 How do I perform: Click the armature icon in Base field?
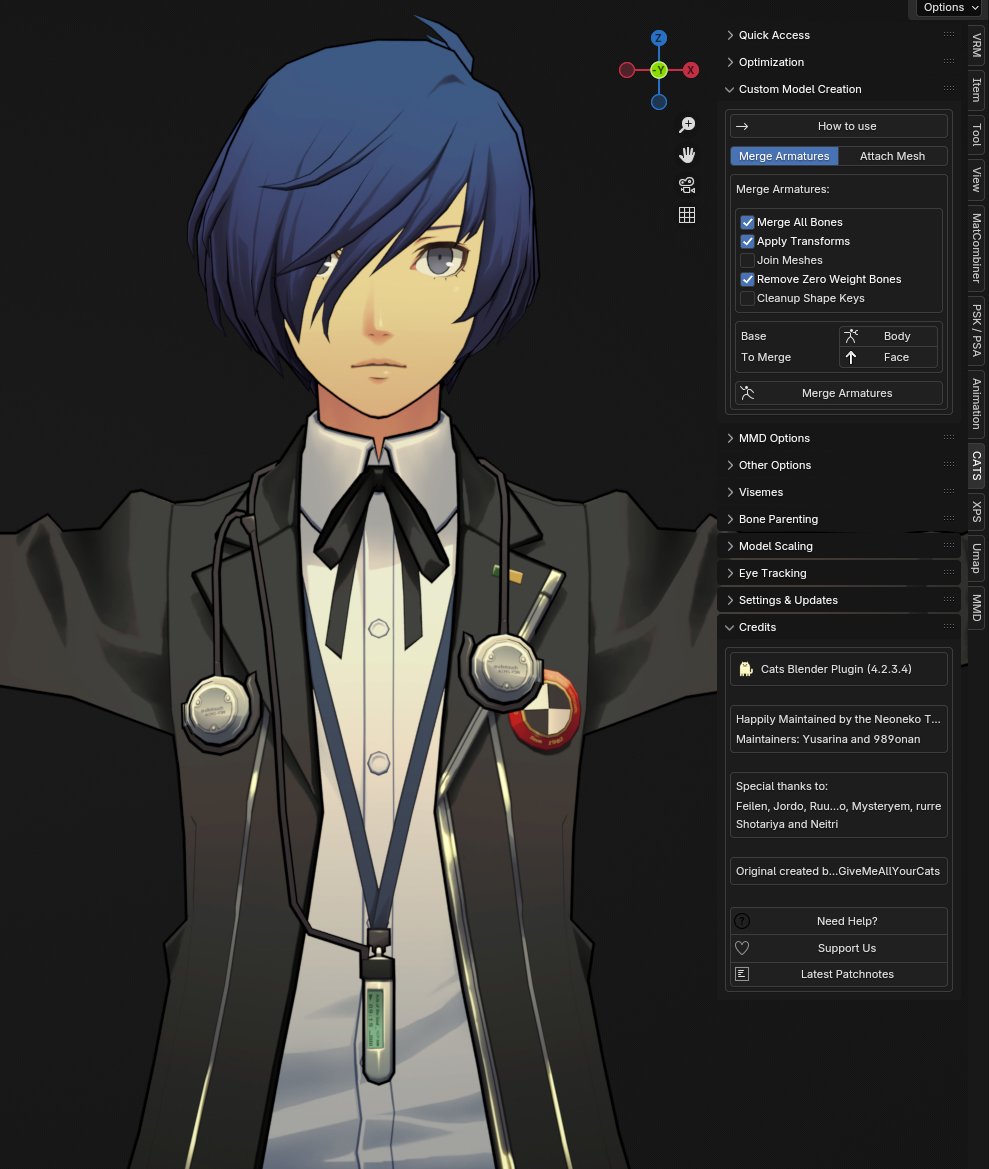point(851,336)
